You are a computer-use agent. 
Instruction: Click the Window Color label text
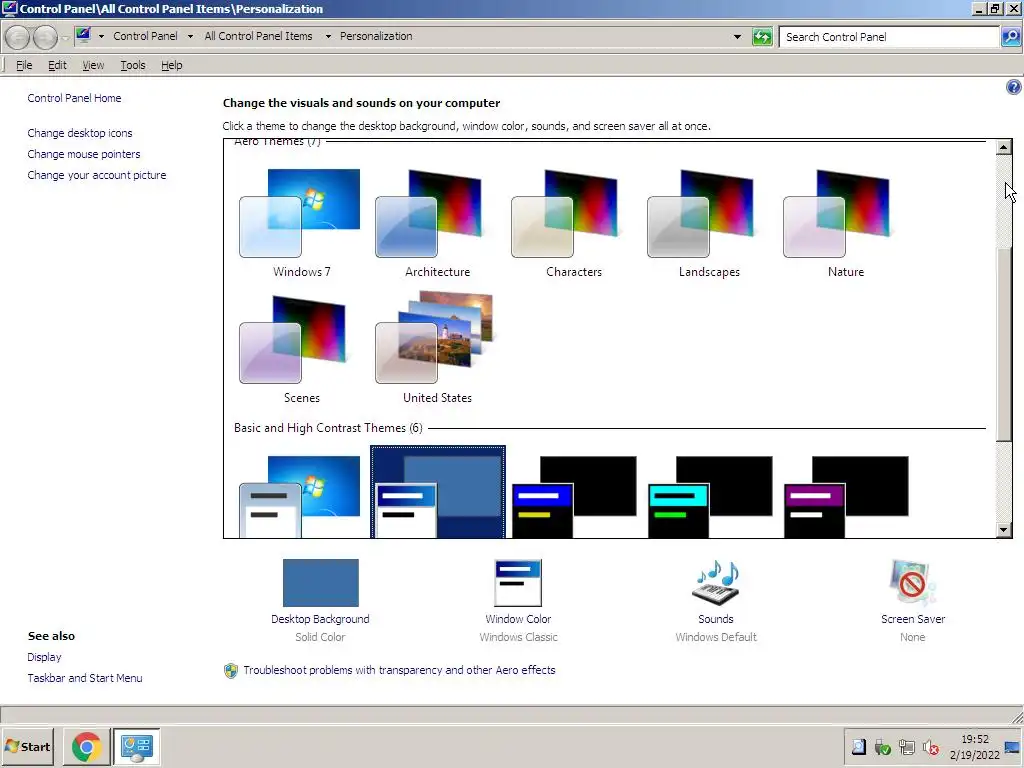518,619
